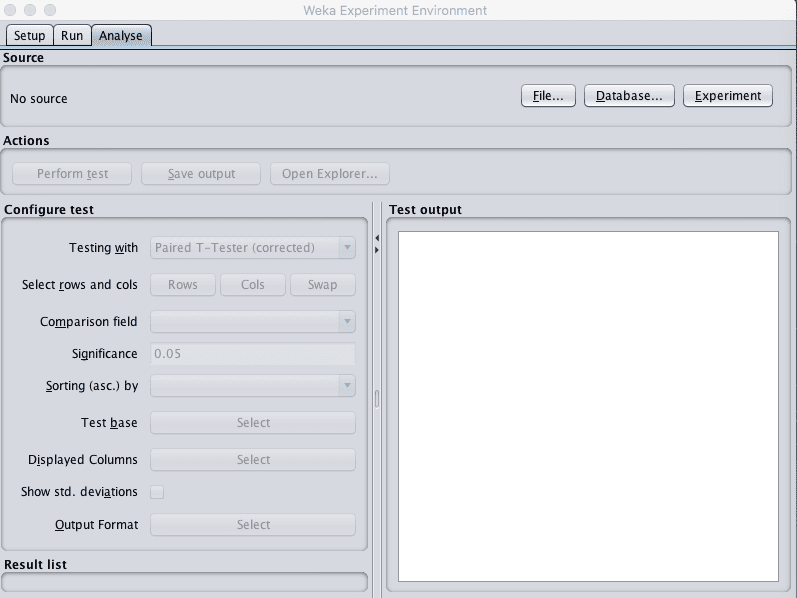Click Select button for Displayed Columns
The width and height of the screenshot is (797, 598).
(253, 460)
